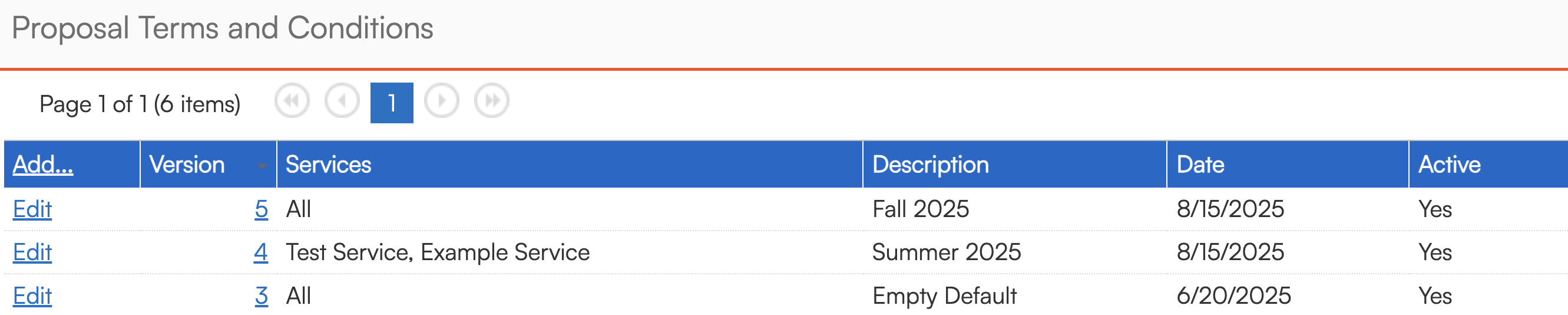Open version 5 link
1568x315 pixels.
click(261, 209)
